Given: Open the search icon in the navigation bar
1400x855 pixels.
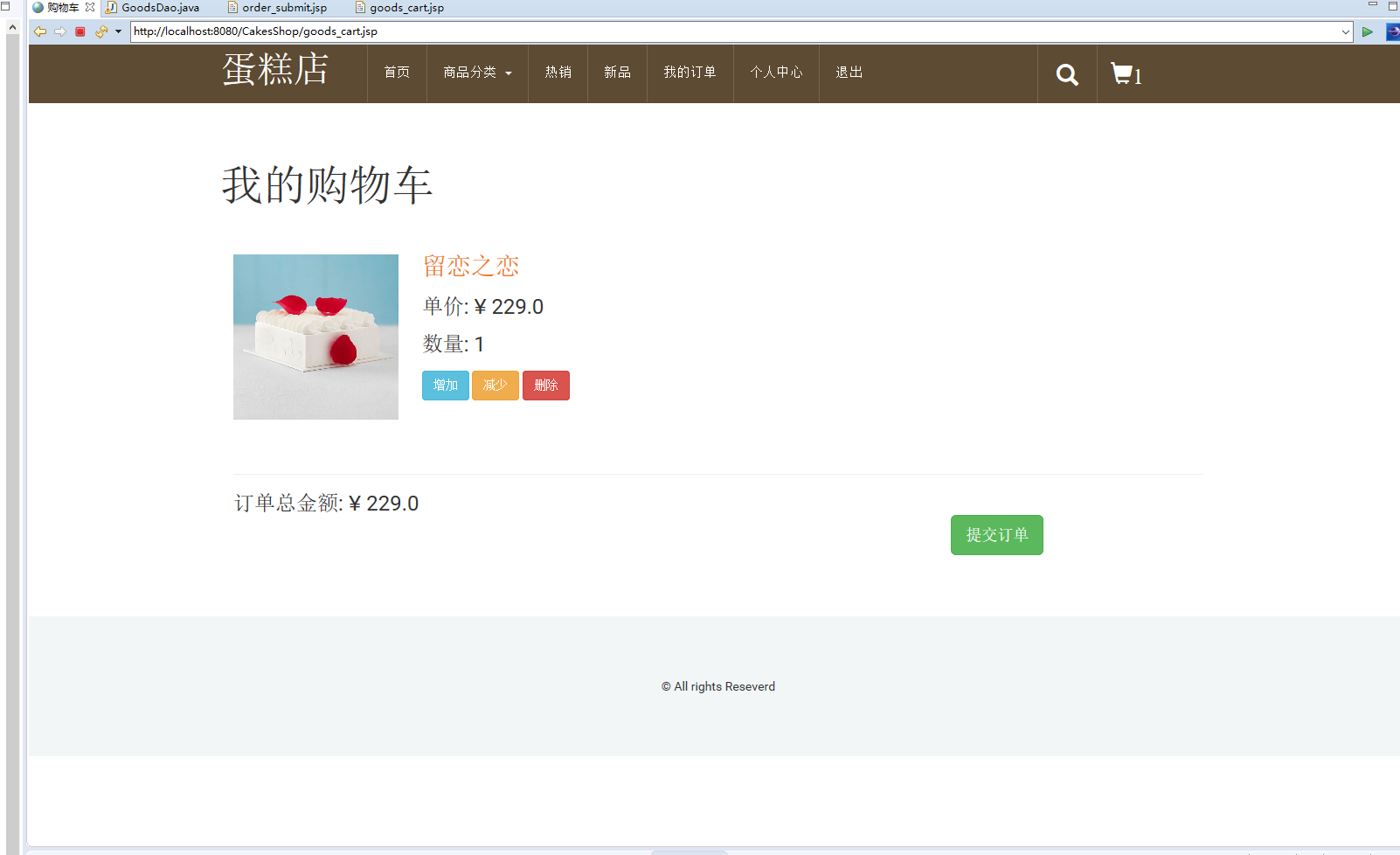Looking at the screenshot, I should (1066, 73).
